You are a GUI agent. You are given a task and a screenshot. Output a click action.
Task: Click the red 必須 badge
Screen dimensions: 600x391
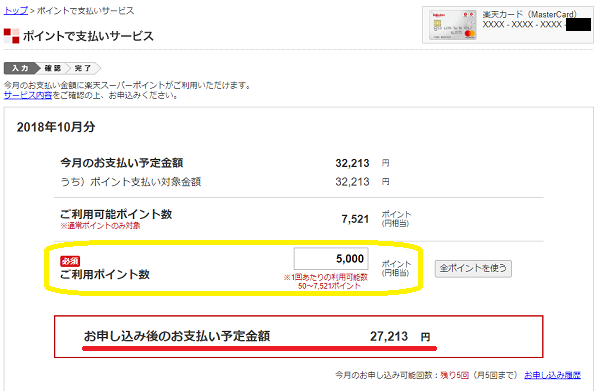coord(70,261)
